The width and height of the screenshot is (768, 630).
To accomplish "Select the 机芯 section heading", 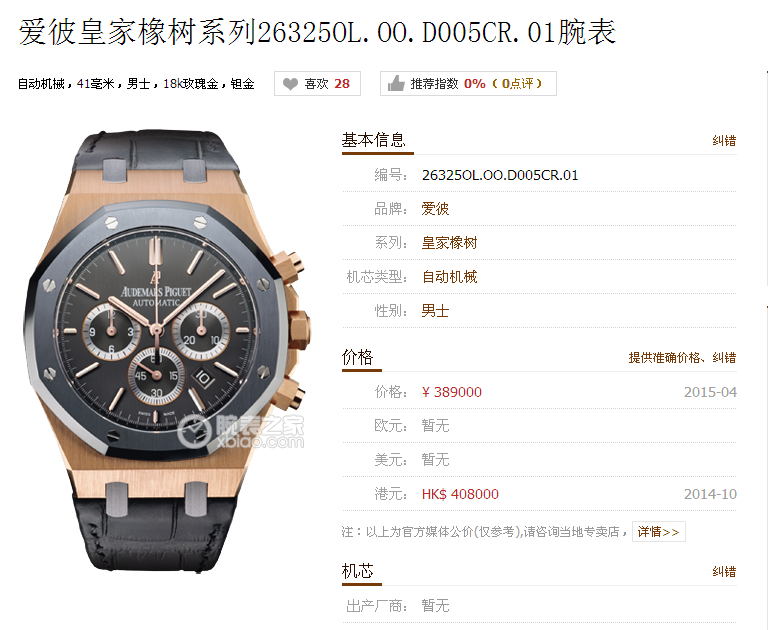I will click(x=358, y=571).
